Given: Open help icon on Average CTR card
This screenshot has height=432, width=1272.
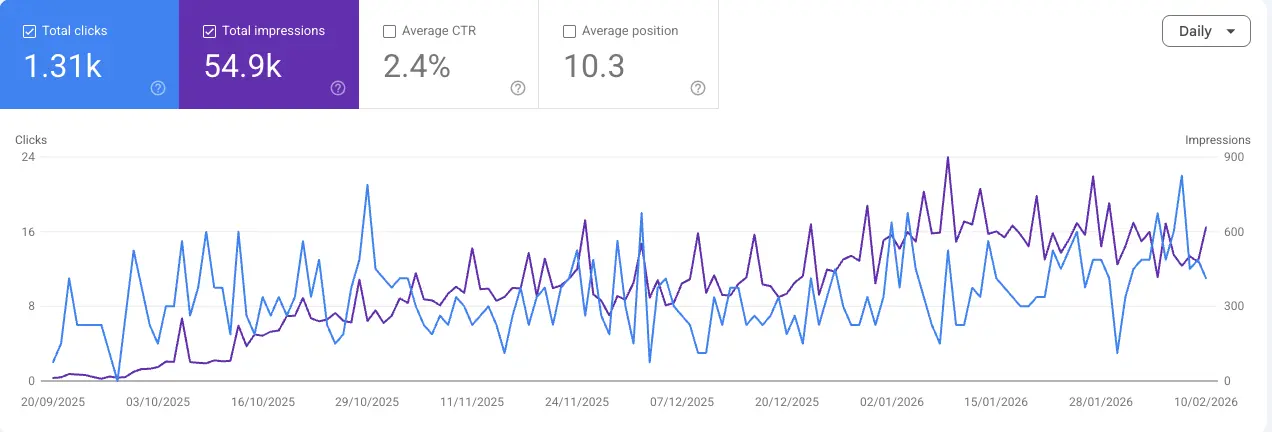Looking at the screenshot, I should pyautogui.click(x=518, y=88).
